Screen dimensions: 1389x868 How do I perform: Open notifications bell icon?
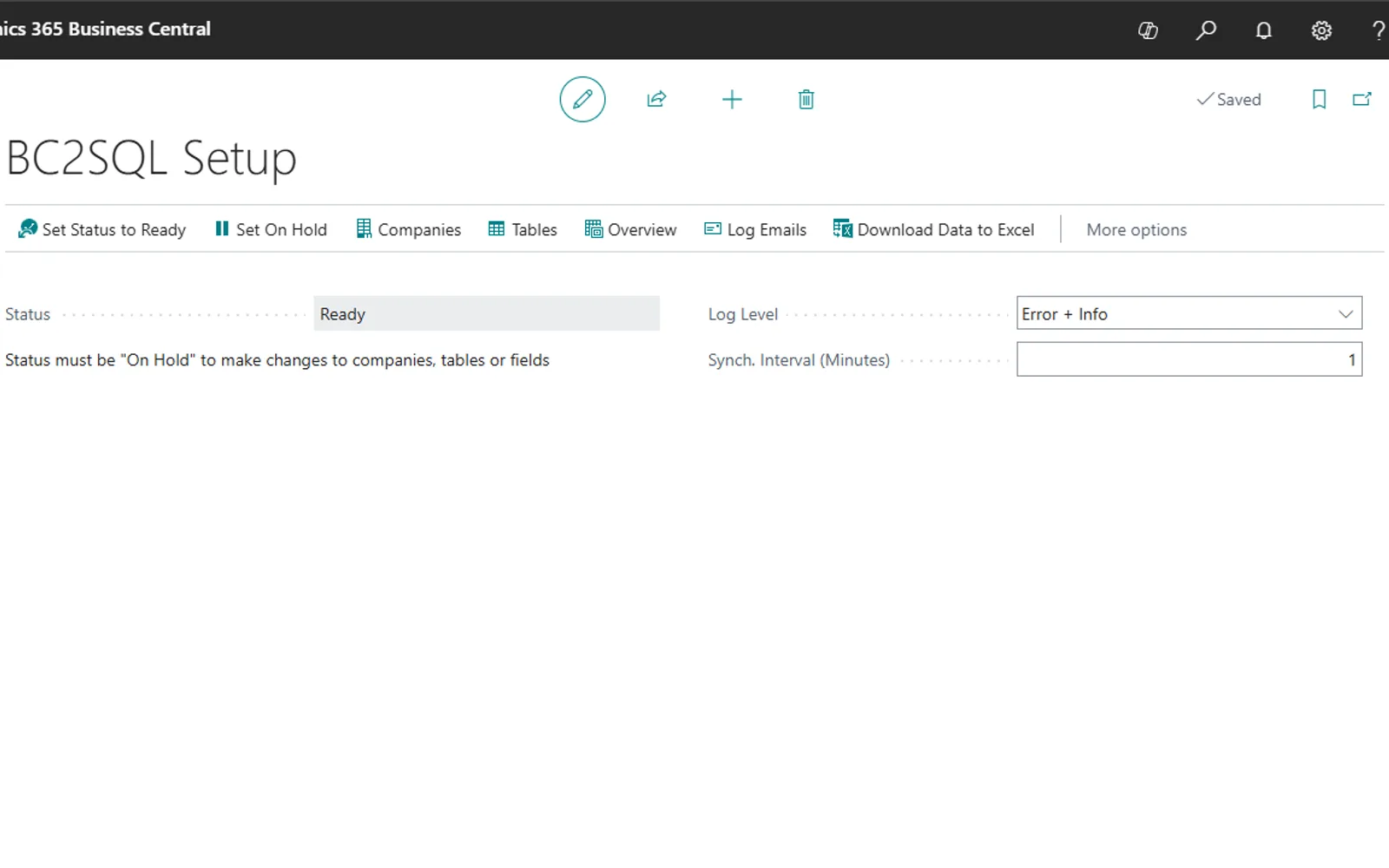pos(1263,30)
